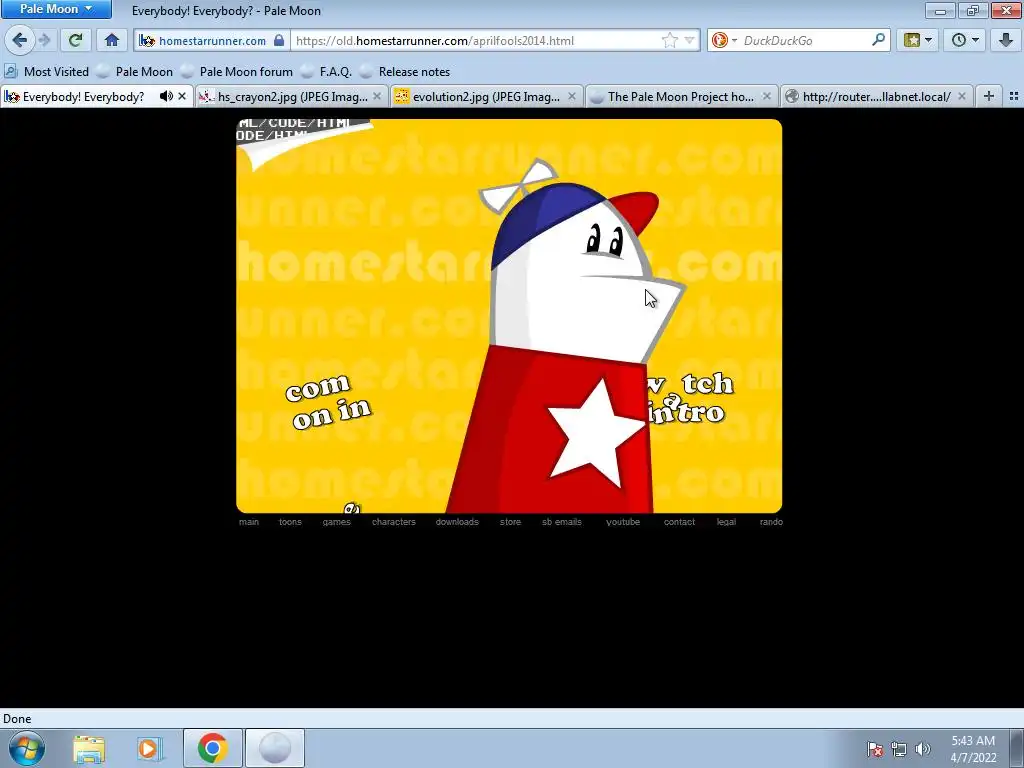This screenshot has height=768, width=1024.
Task: Switch to the router llabnet.local tab
Action: pyautogui.click(x=876, y=97)
